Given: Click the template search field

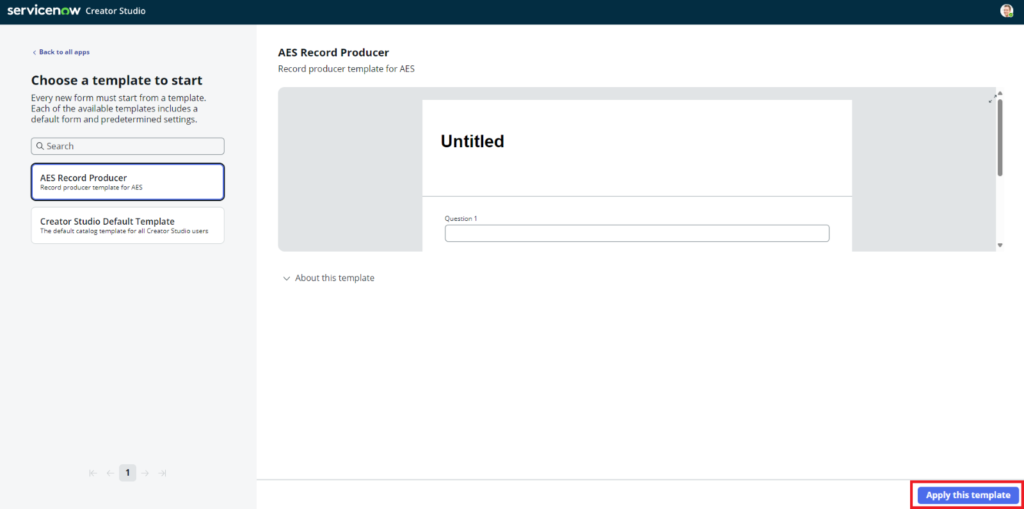Looking at the screenshot, I should (x=128, y=146).
